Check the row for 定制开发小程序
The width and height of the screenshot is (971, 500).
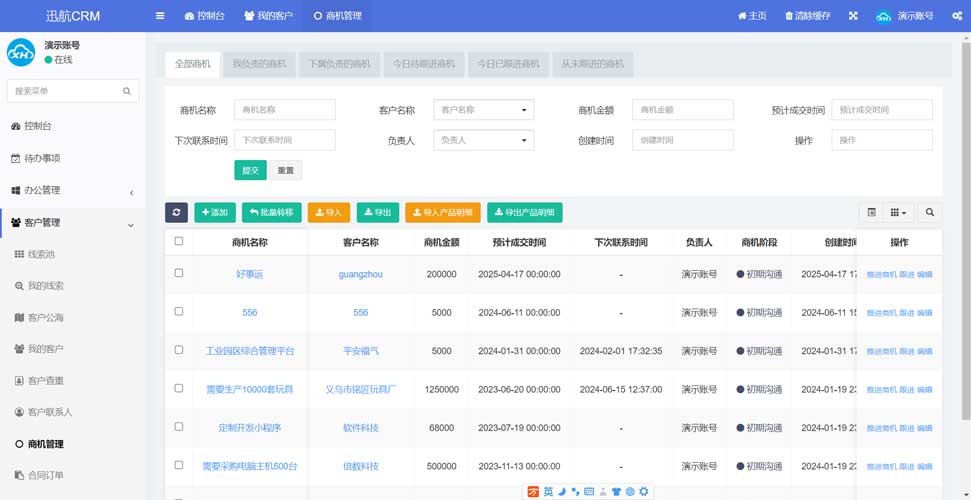click(179, 426)
